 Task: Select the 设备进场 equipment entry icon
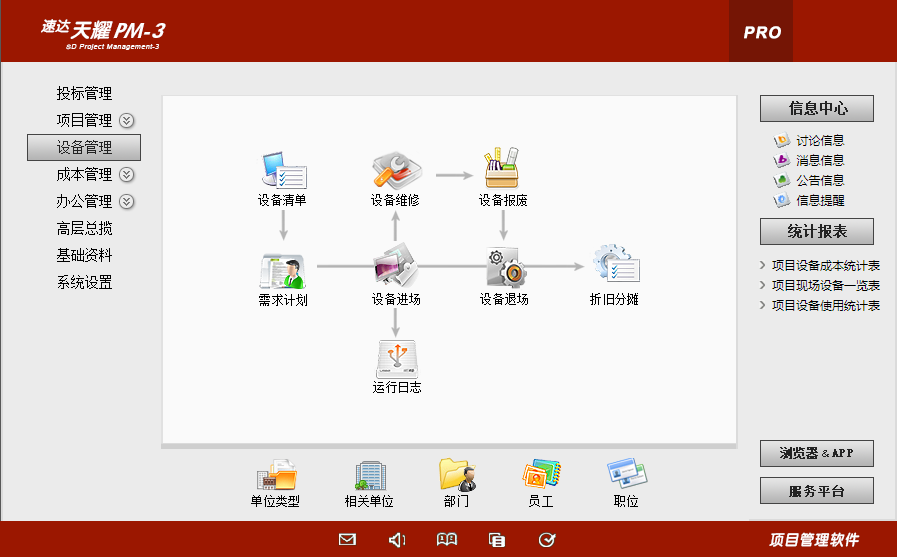[x=395, y=269]
